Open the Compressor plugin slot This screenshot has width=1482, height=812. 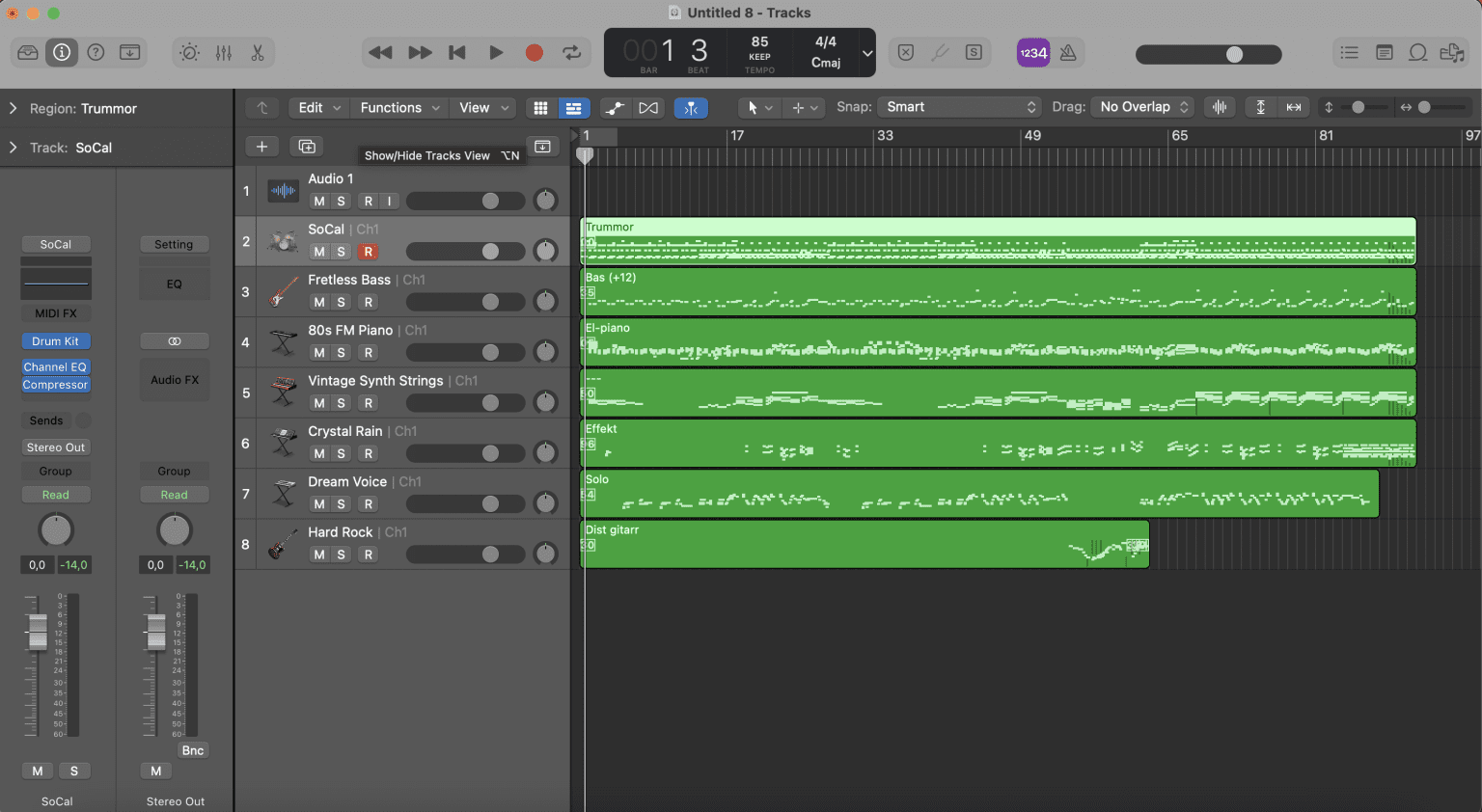click(x=55, y=384)
